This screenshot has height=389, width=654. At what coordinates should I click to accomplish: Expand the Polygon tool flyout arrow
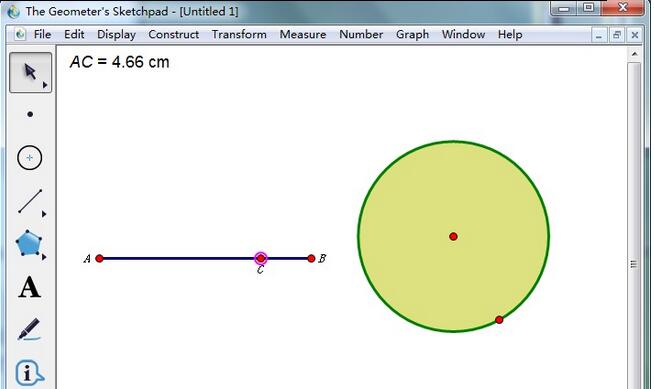tap(44, 257)
